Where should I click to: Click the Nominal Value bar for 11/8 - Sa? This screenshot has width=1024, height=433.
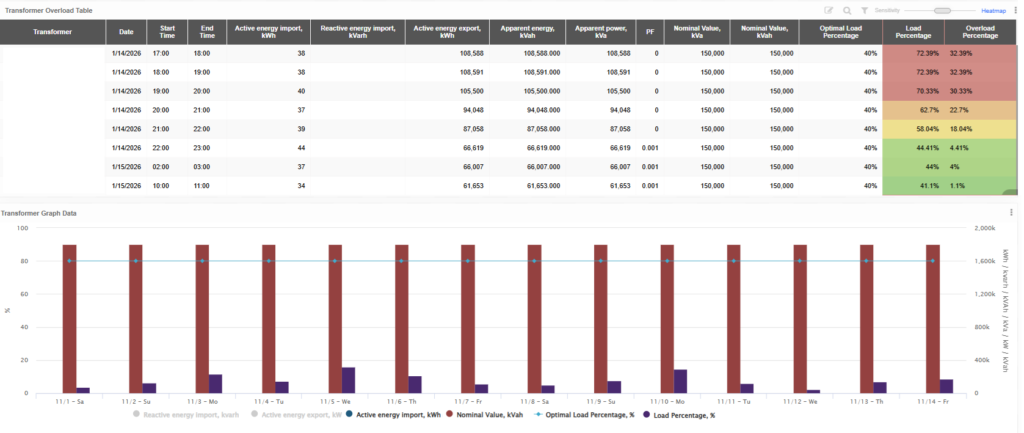pos(534,319)
